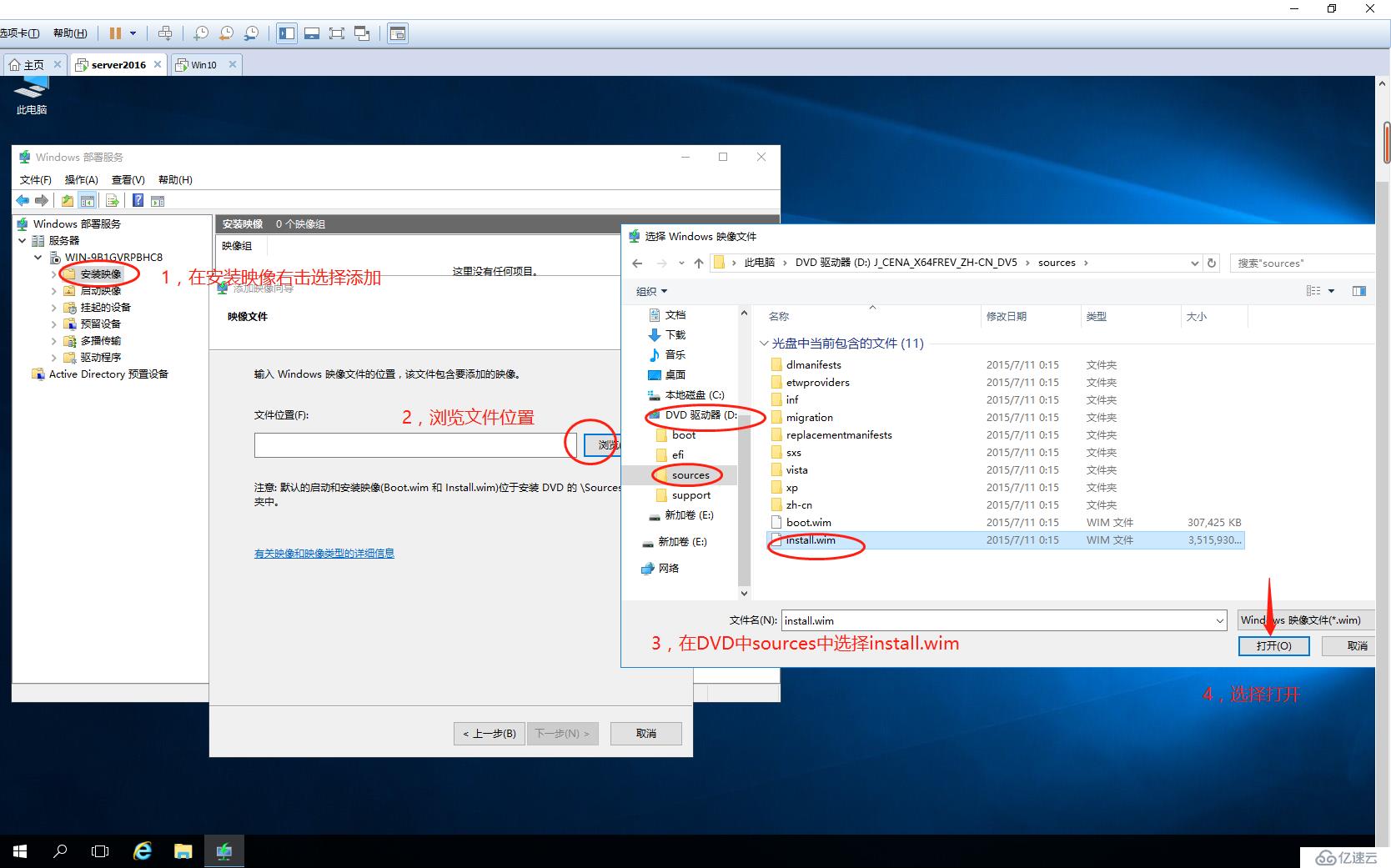This screenshot has width=1391, height=868.
Task: Toggle show/hide action pane icon
Action: [158, 200]
